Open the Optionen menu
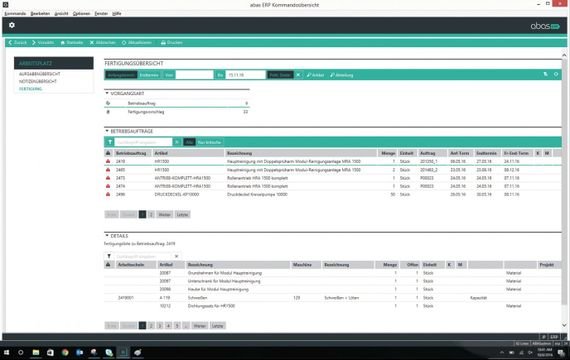Image resolution: width=570 pixels, height=360 pixels. pos(81,13)
